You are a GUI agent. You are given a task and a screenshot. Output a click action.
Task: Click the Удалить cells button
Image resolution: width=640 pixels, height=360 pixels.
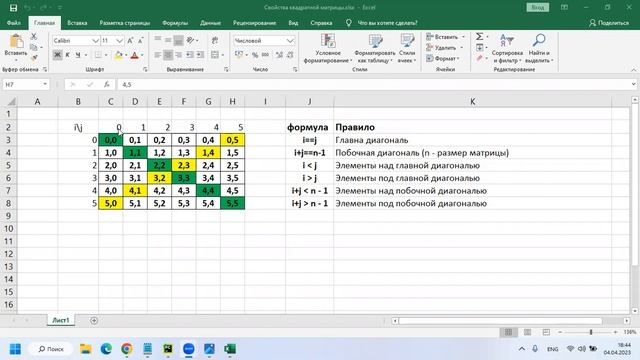(x=444, y=47)
